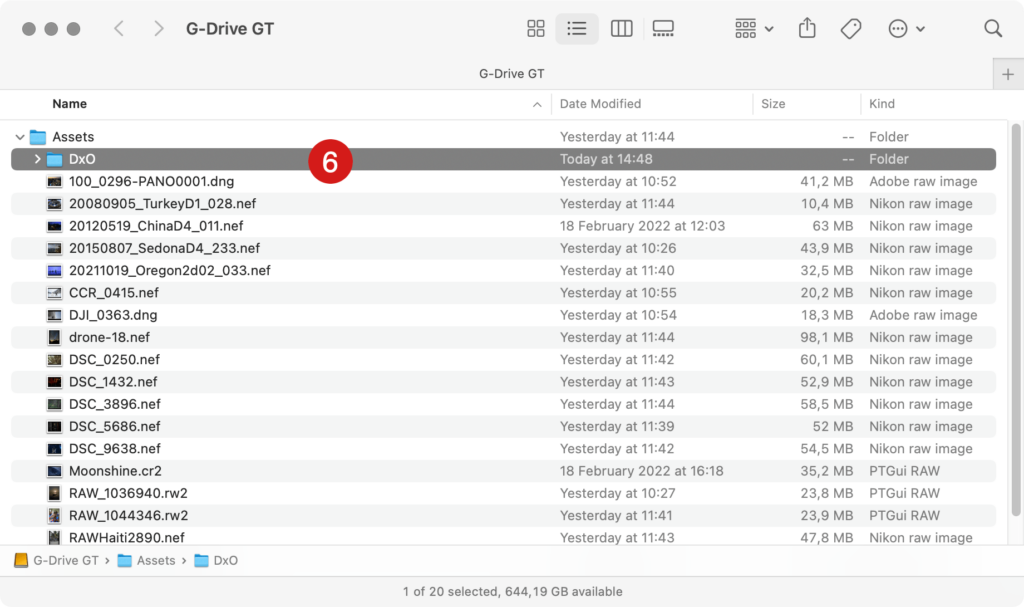Switch to column view
Screen dimensions: 1024x607
tap(621, 29)
